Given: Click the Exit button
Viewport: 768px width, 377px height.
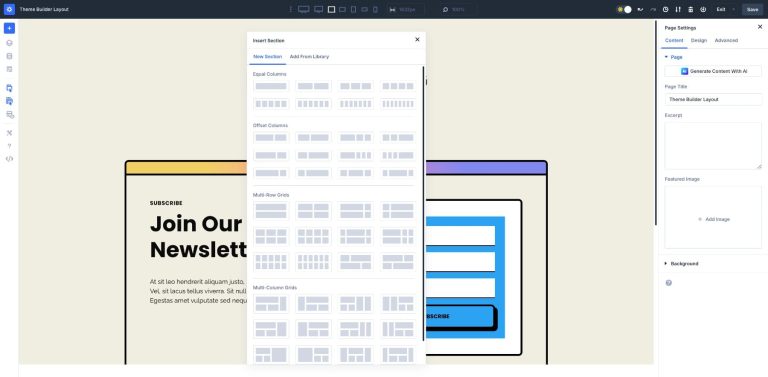Looking at the screenshot, I should point(721,9).
